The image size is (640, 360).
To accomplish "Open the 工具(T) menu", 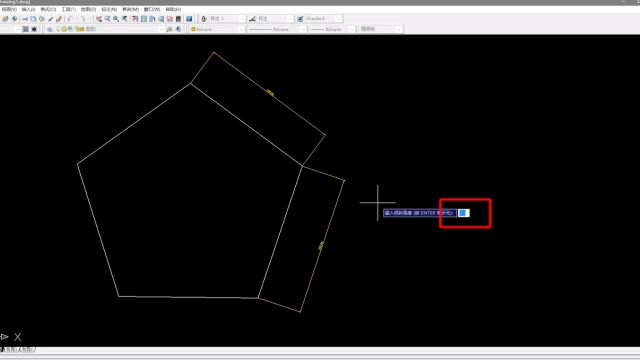I will tap(69, 9).
